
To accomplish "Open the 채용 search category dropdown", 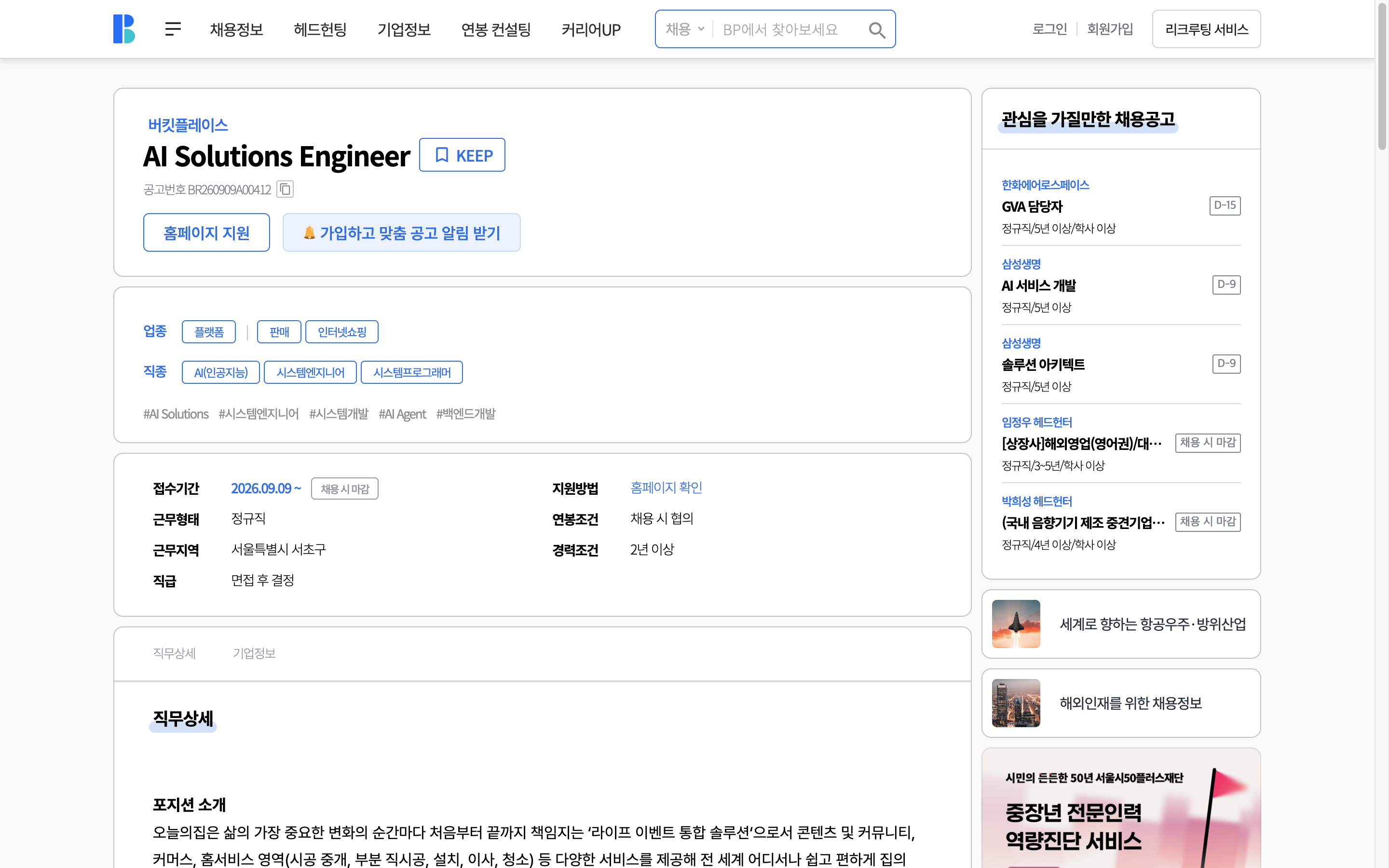I will [x=685, y=29].
